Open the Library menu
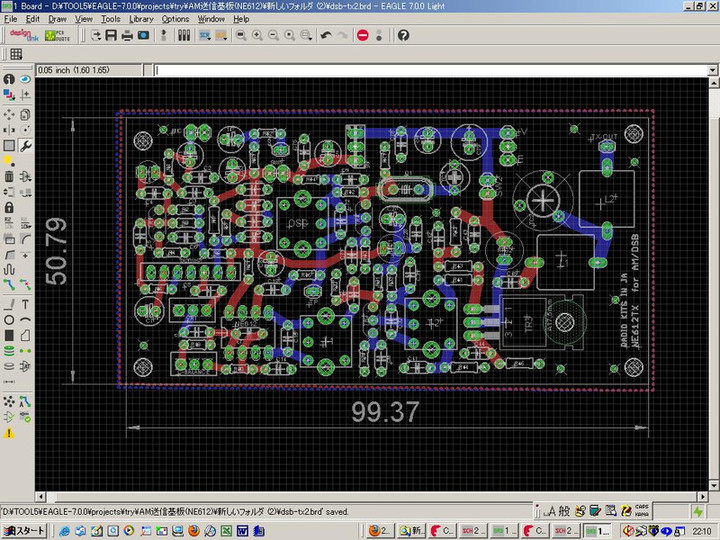Image resolution: width=720 pixels, height=540 pixels. (141, 19)
